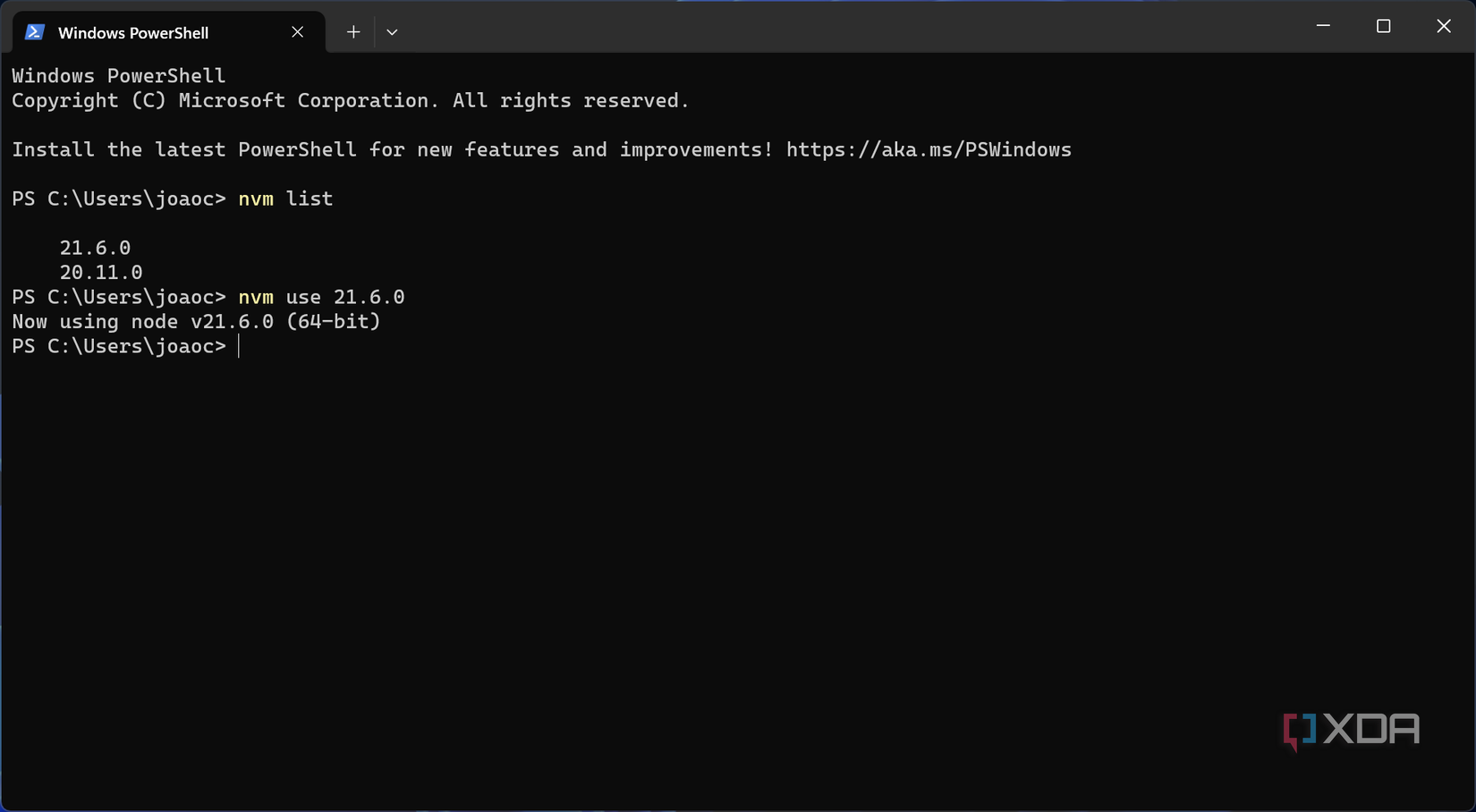This screenshot has height=812, width=1476.
Task: Click the 'Install the latest PowerShell' message text
Action: tap(392, 150)
